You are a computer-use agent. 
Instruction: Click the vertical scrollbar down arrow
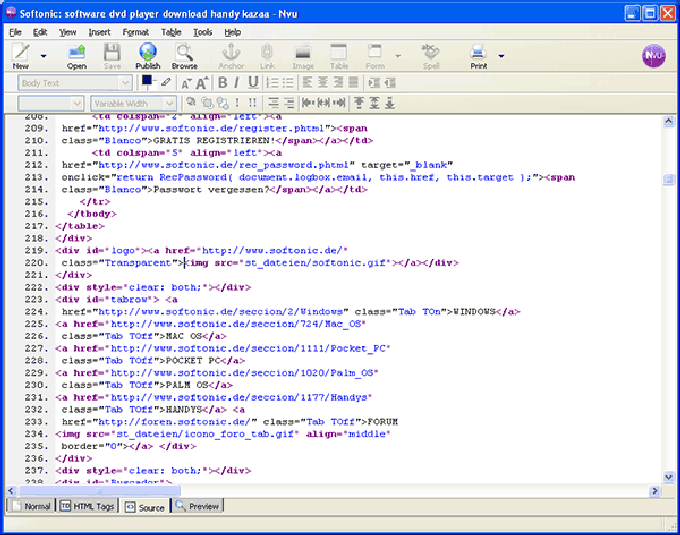pyautogui.click(x=668, y=478)
